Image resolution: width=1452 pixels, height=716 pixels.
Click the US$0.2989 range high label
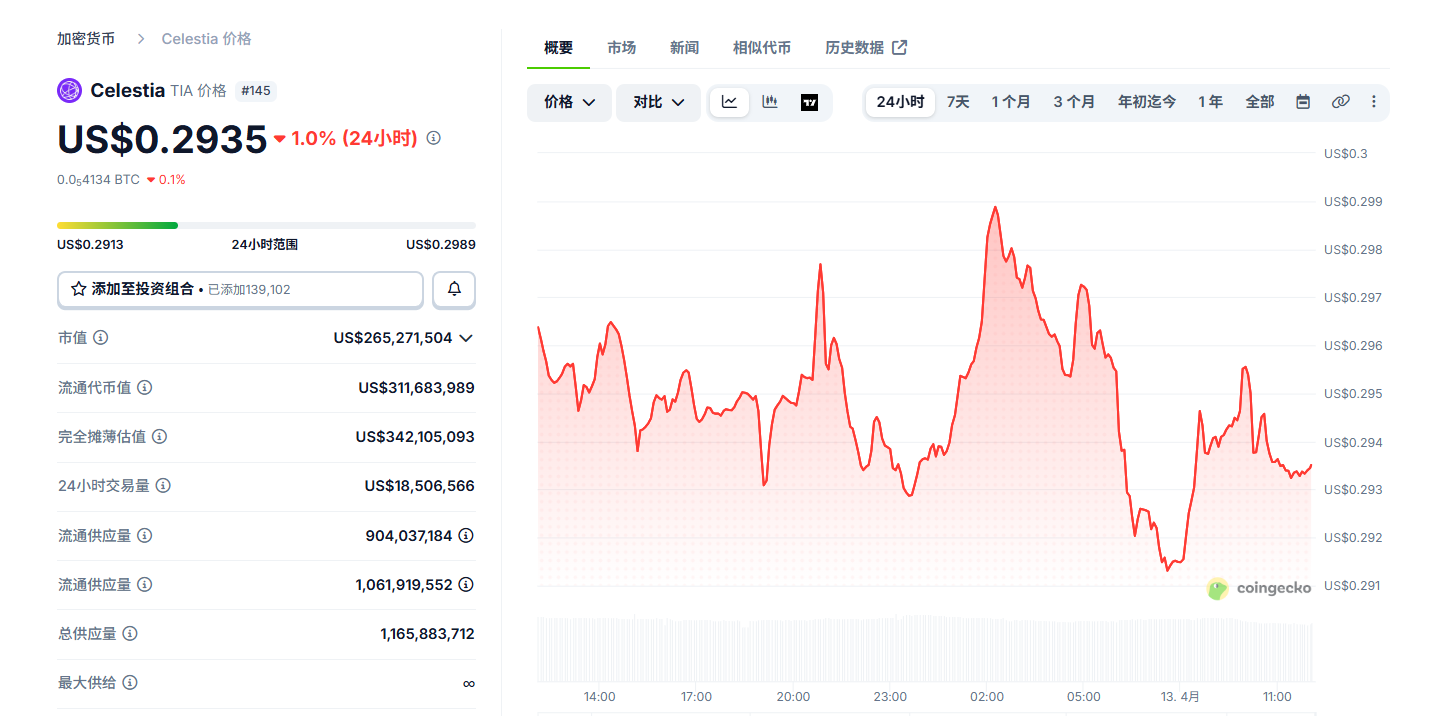tap(441, 244)
